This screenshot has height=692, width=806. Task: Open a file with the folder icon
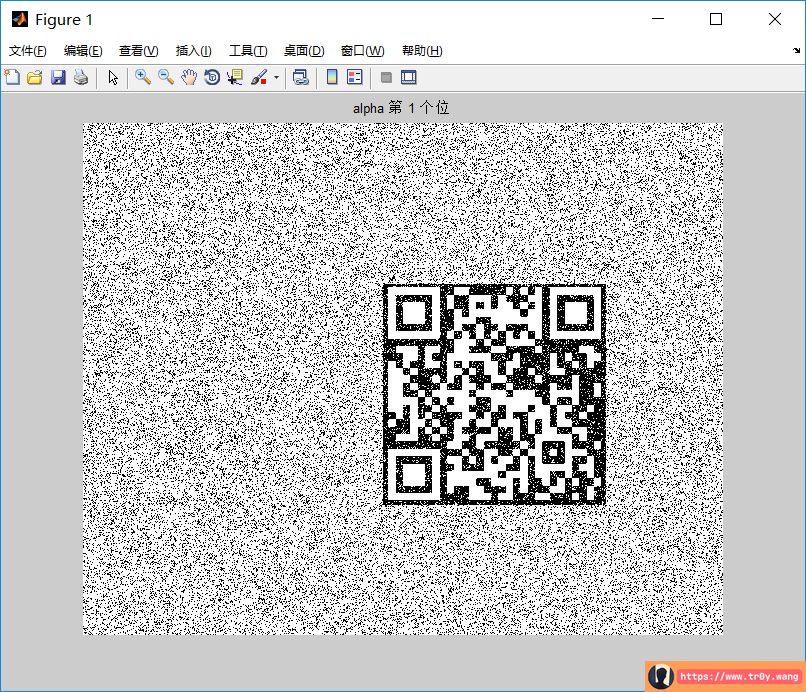tap(35, 77)
